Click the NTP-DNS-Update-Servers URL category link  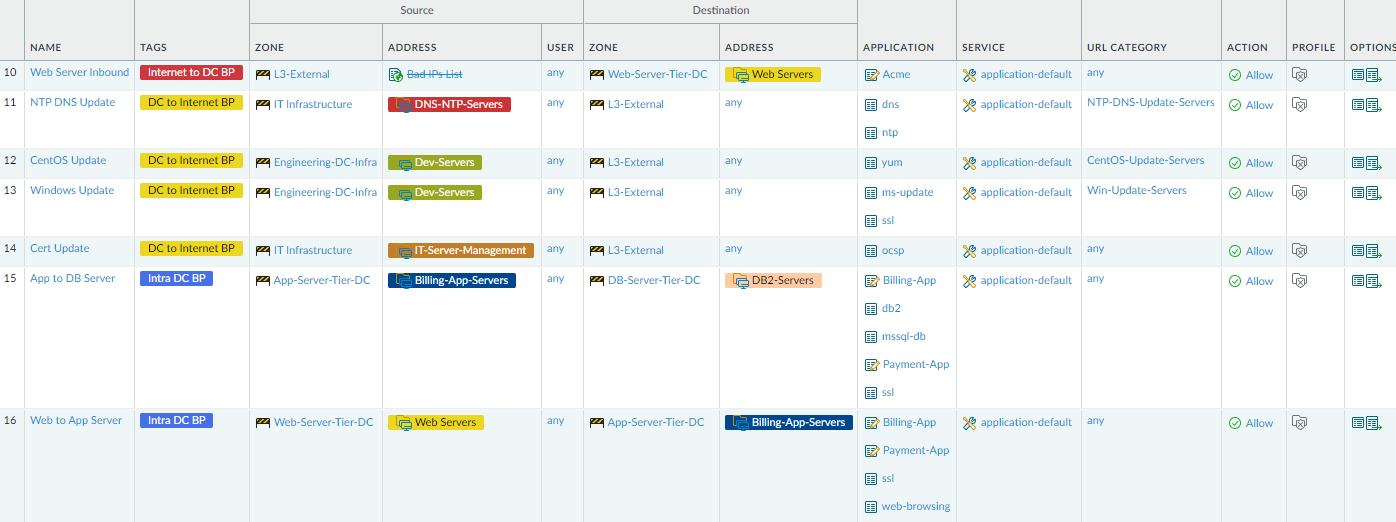tap(1150, 102)
